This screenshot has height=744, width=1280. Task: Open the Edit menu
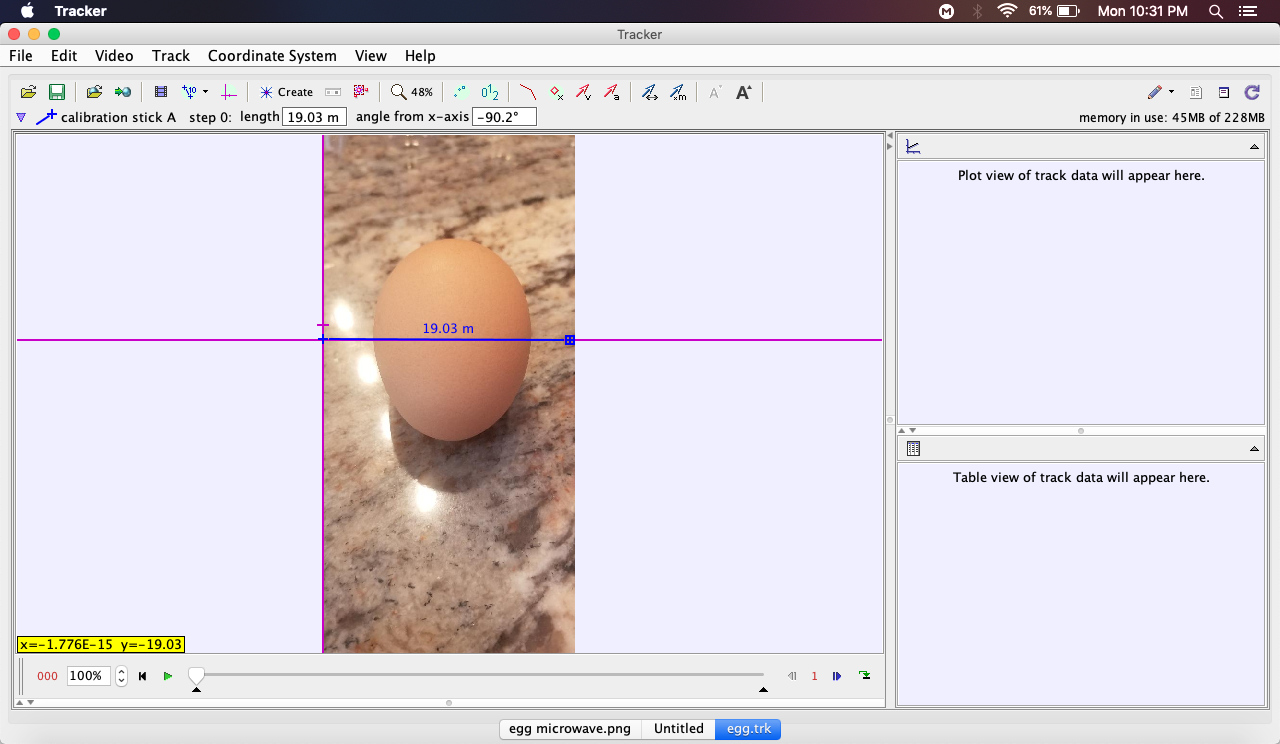click(x=64, y=56)
